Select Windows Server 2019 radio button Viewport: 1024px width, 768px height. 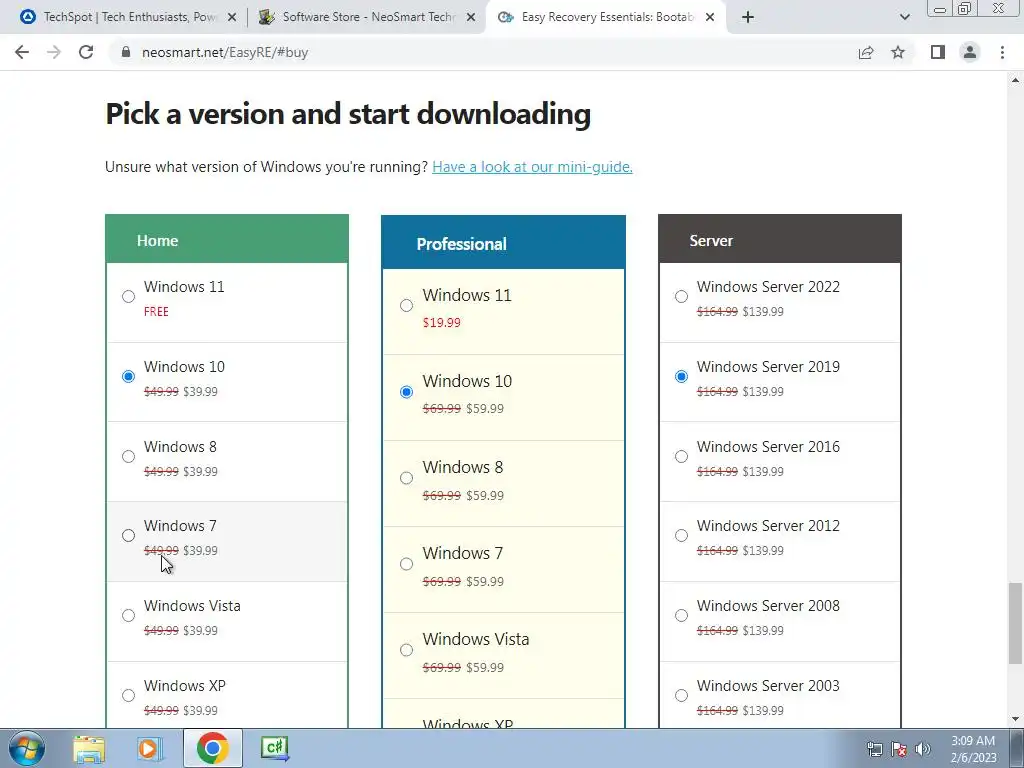click(681, 376)
